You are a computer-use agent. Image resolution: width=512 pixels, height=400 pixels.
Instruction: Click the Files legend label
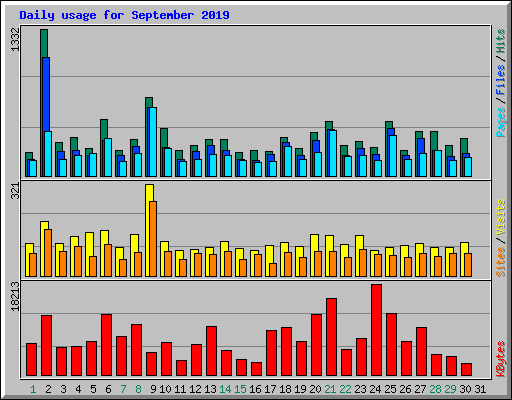[x=501, y=80]
